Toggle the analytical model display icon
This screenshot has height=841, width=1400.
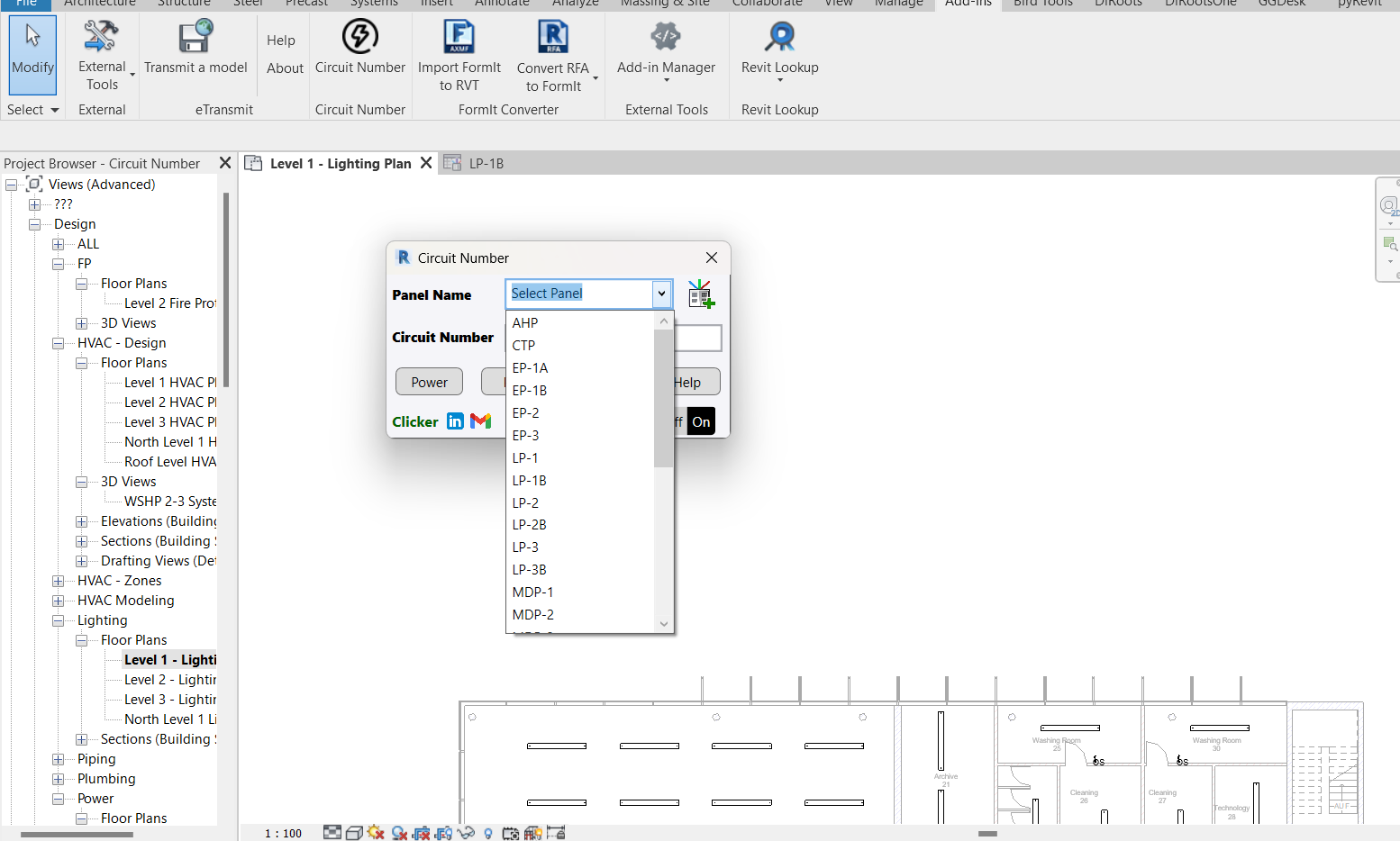point(533,833)
